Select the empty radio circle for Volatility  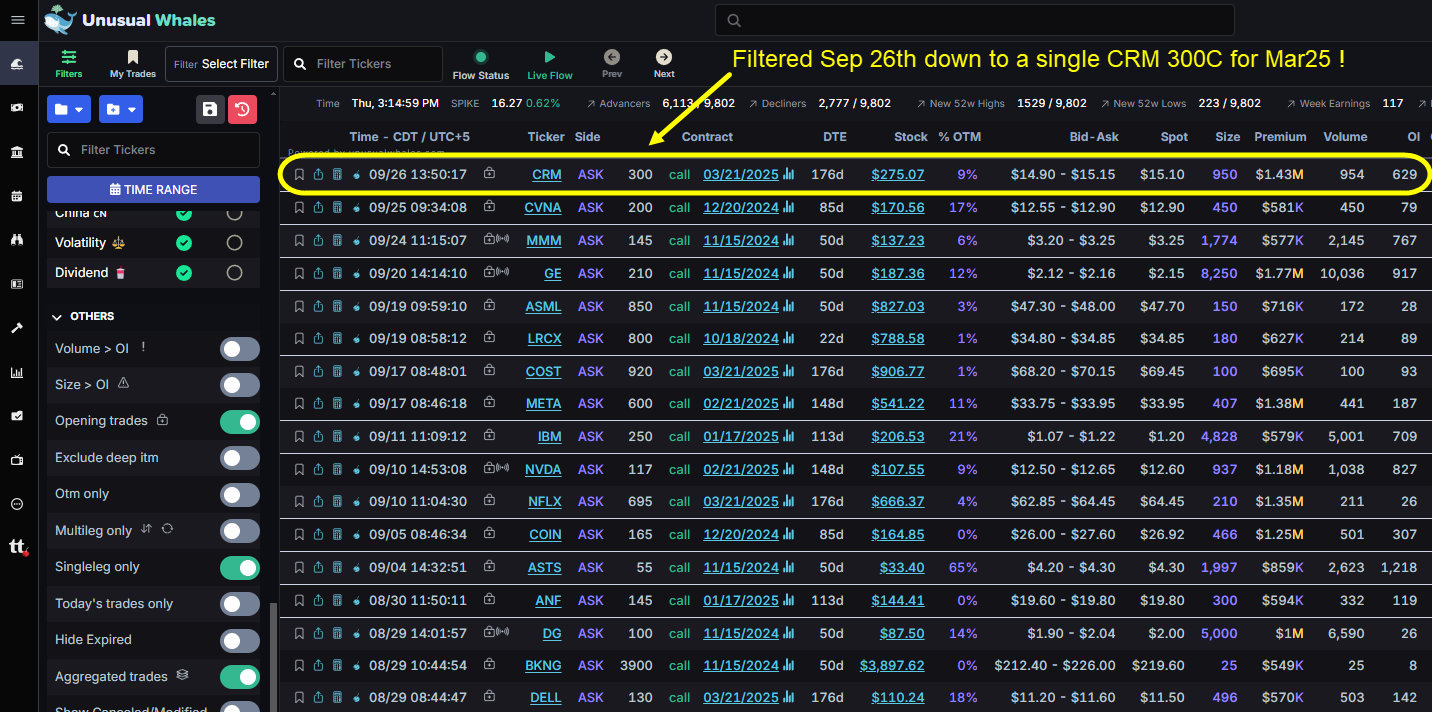click(x=234, y=243)
